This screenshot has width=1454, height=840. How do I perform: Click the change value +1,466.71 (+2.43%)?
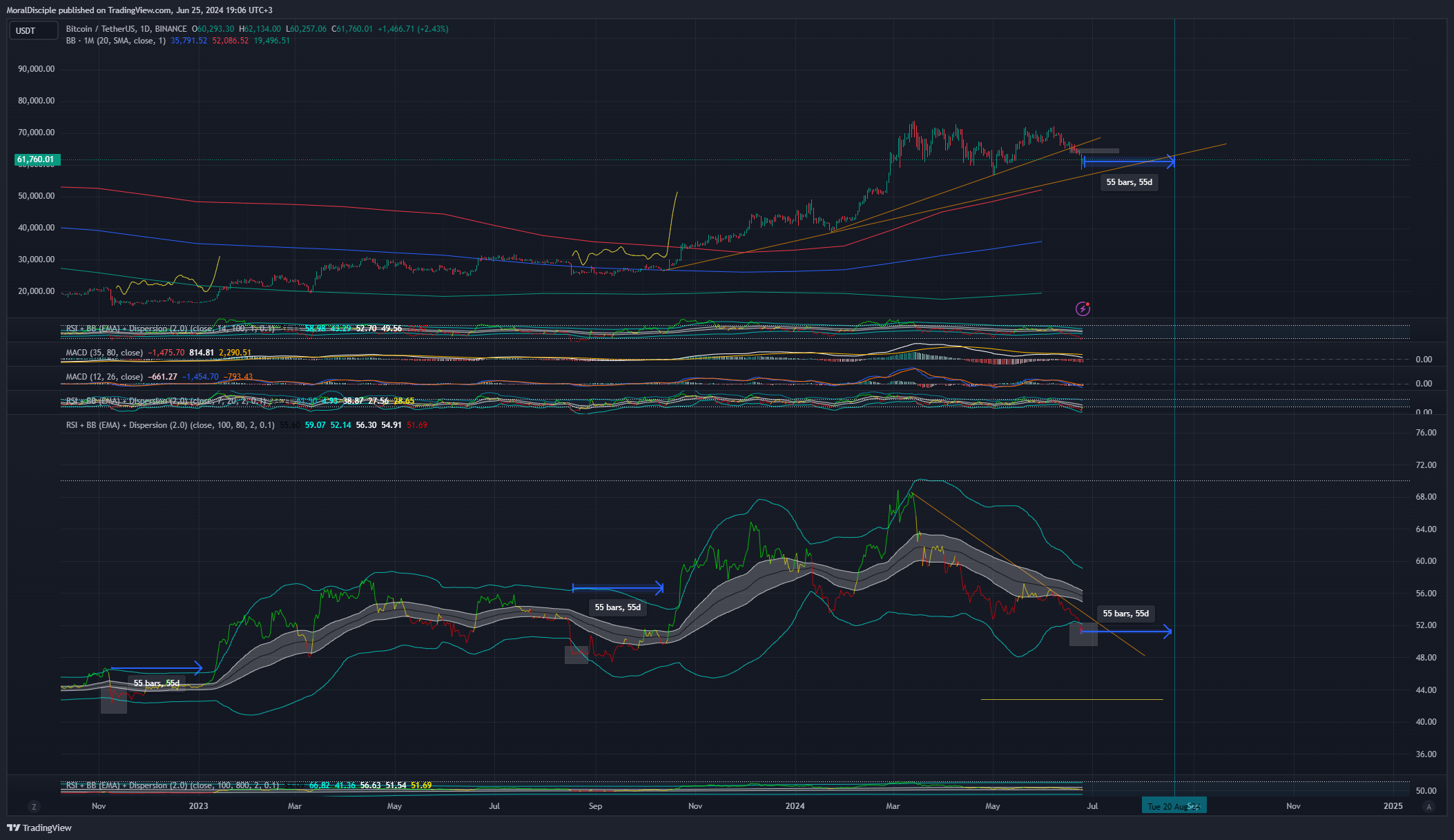point(413,29)
